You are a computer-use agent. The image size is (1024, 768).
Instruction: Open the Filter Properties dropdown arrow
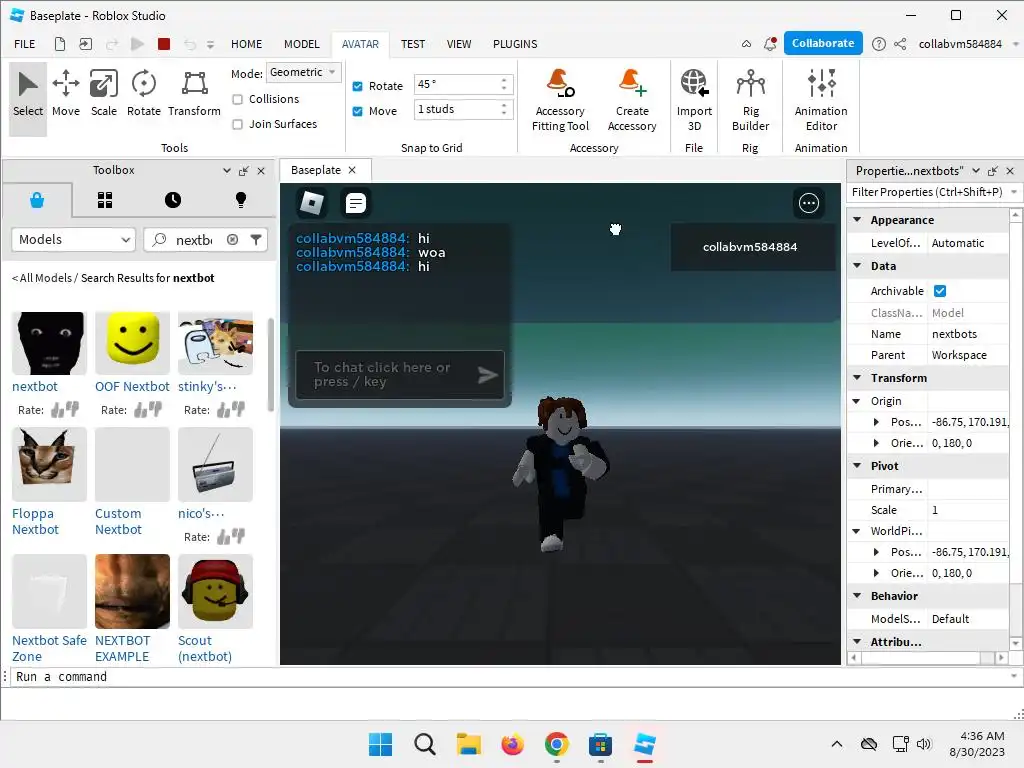pyautogui.click(x=1014, y=192)
